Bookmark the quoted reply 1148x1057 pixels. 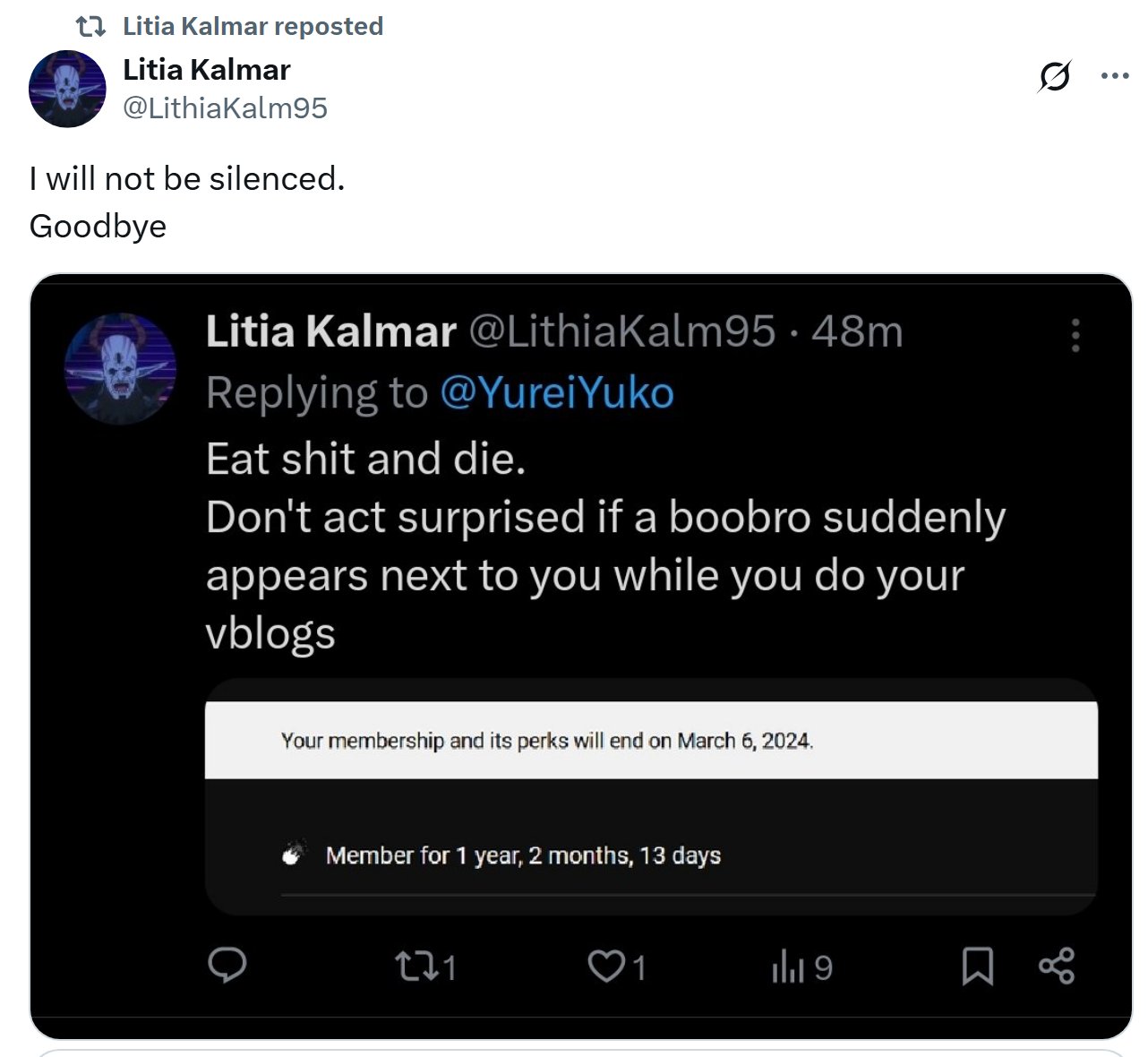tap(977, 967)
